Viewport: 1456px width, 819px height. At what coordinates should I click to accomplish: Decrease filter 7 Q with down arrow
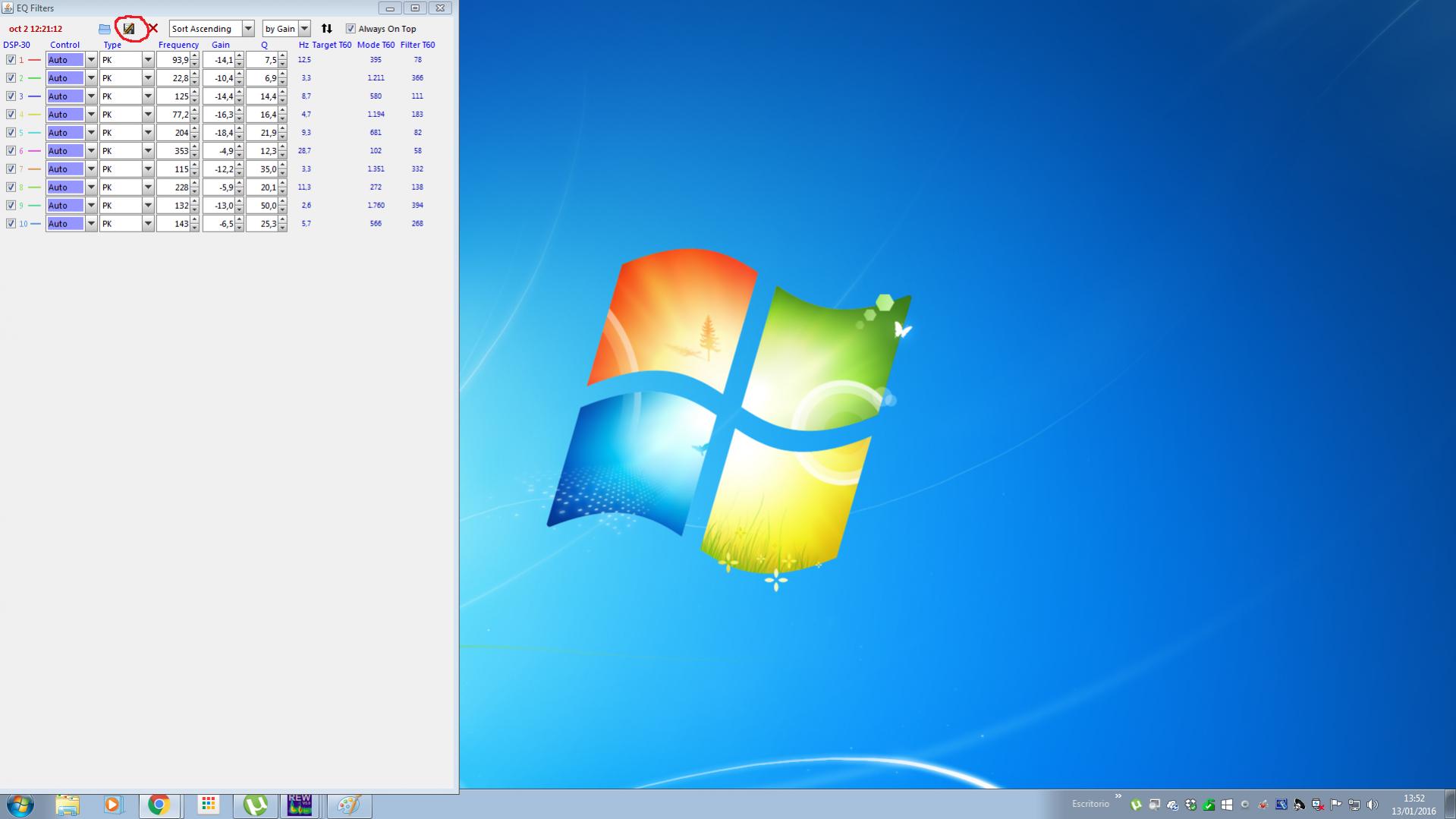coord(282,173)
